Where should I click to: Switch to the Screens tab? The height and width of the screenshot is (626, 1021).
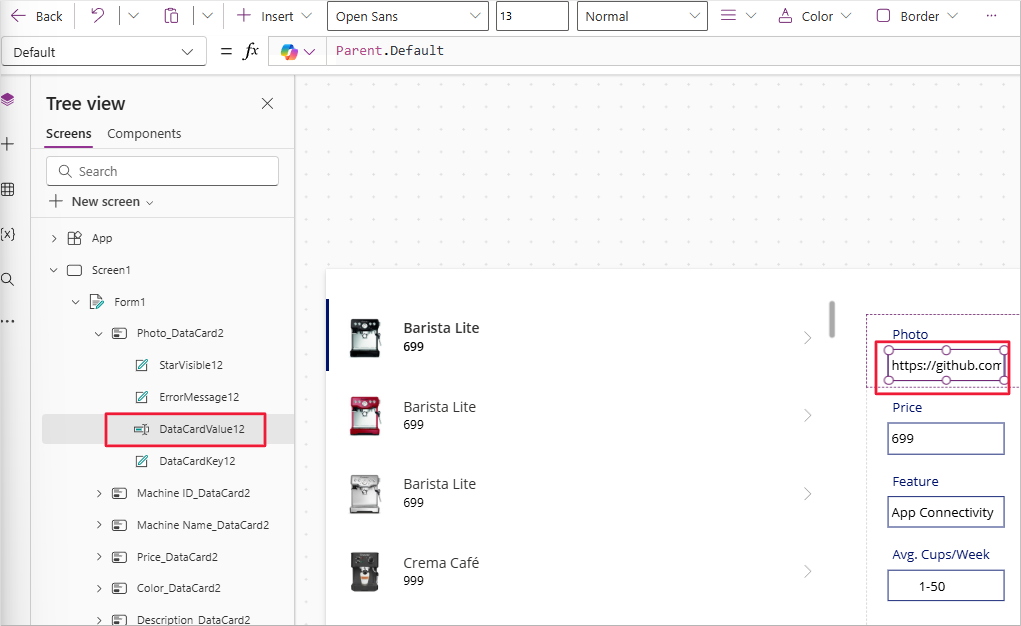coord(68,134)
